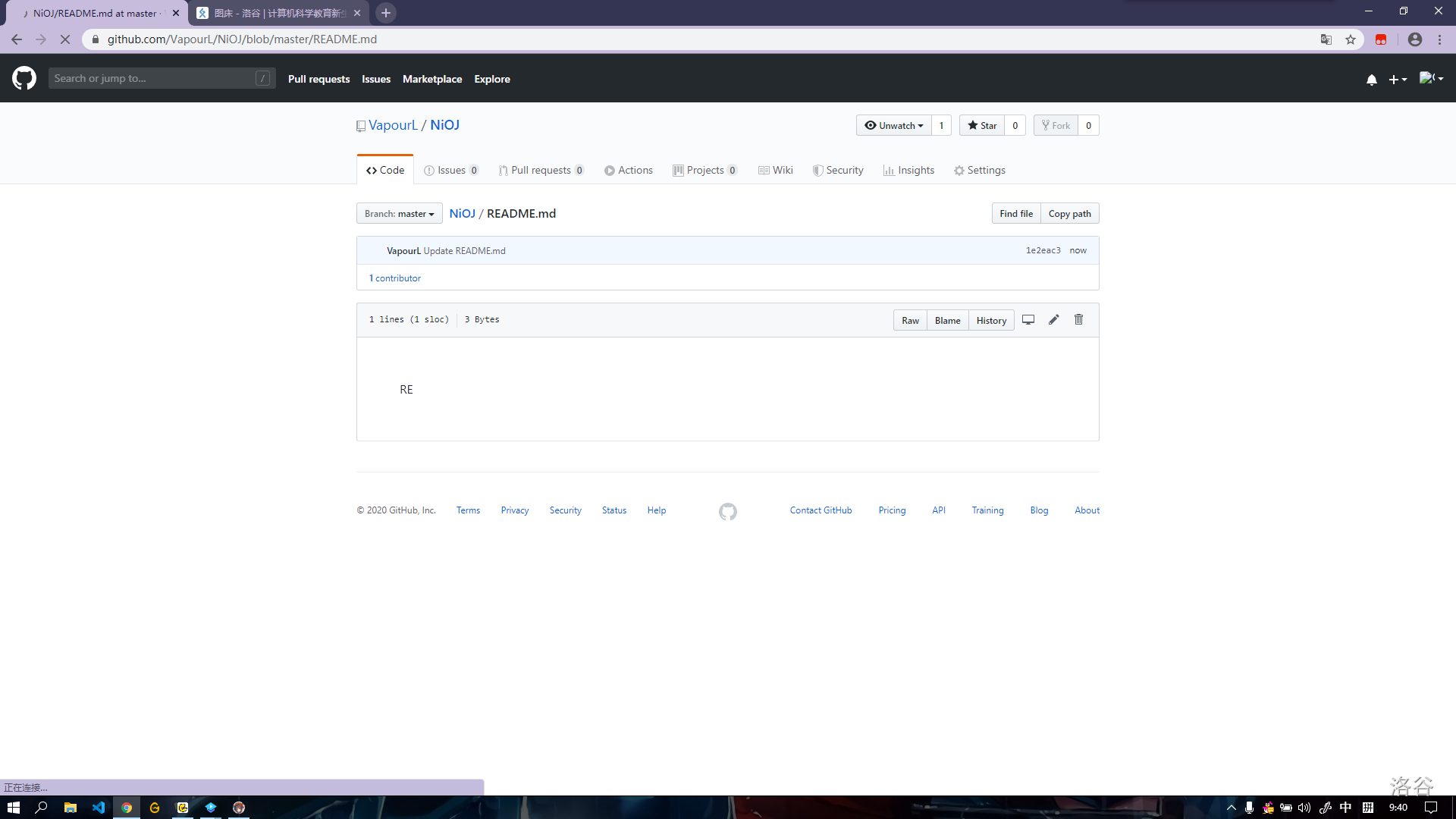Viewport: 1456px width, 819px height.
Task: Click the footer GitHub logo
Action: [x=728, y=512]
